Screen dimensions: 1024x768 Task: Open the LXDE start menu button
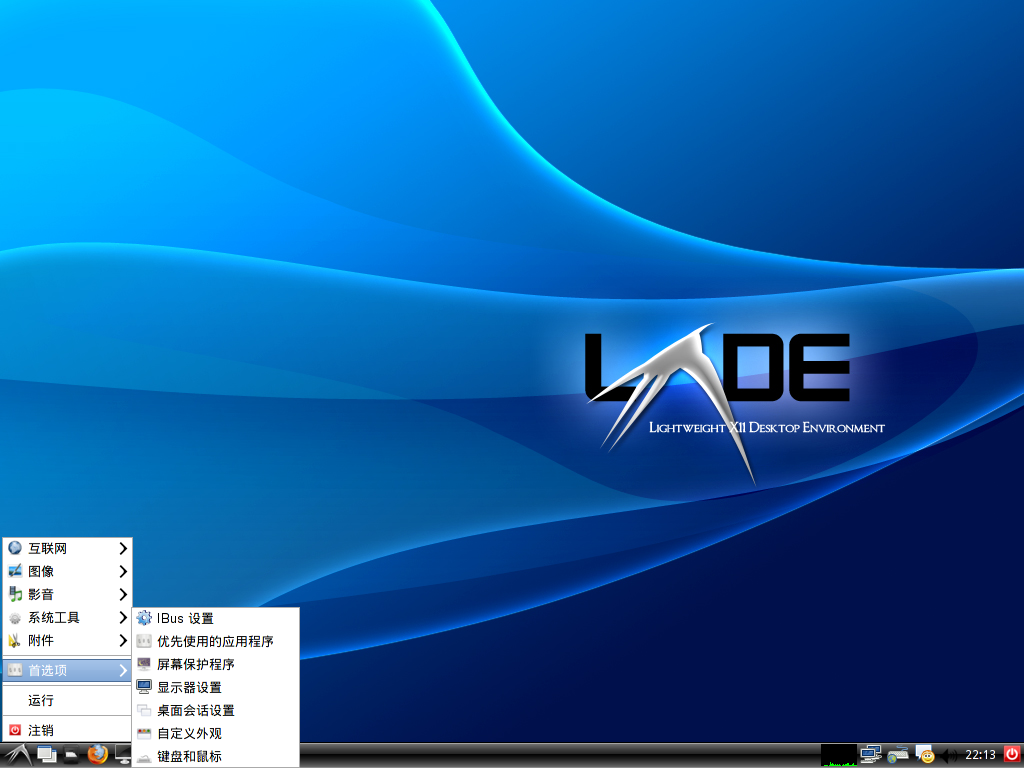(17, 755)
